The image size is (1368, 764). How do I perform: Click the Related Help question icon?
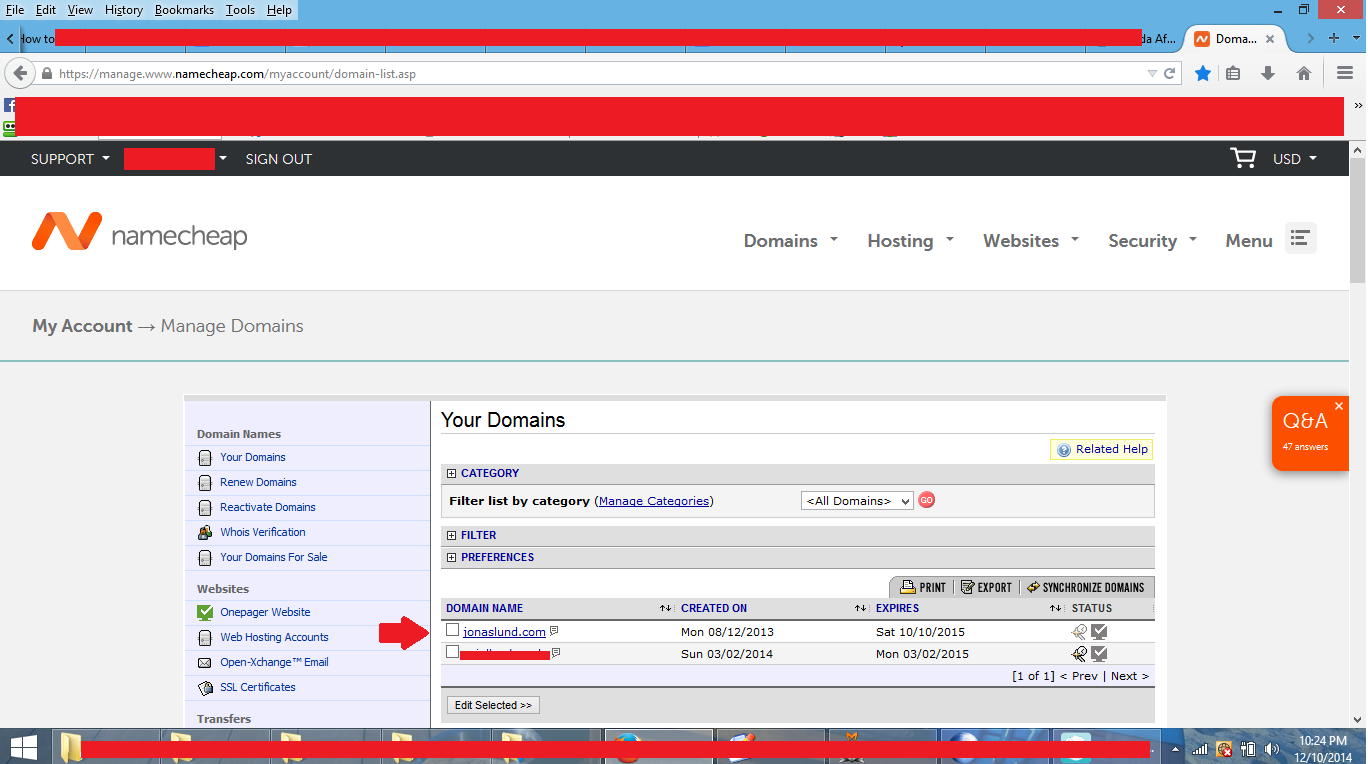click(x=1064, y=450)
